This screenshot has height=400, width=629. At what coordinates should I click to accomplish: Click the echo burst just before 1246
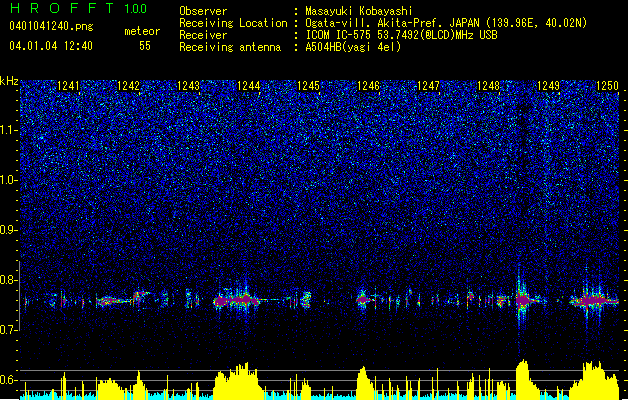[x=363, y=299]
